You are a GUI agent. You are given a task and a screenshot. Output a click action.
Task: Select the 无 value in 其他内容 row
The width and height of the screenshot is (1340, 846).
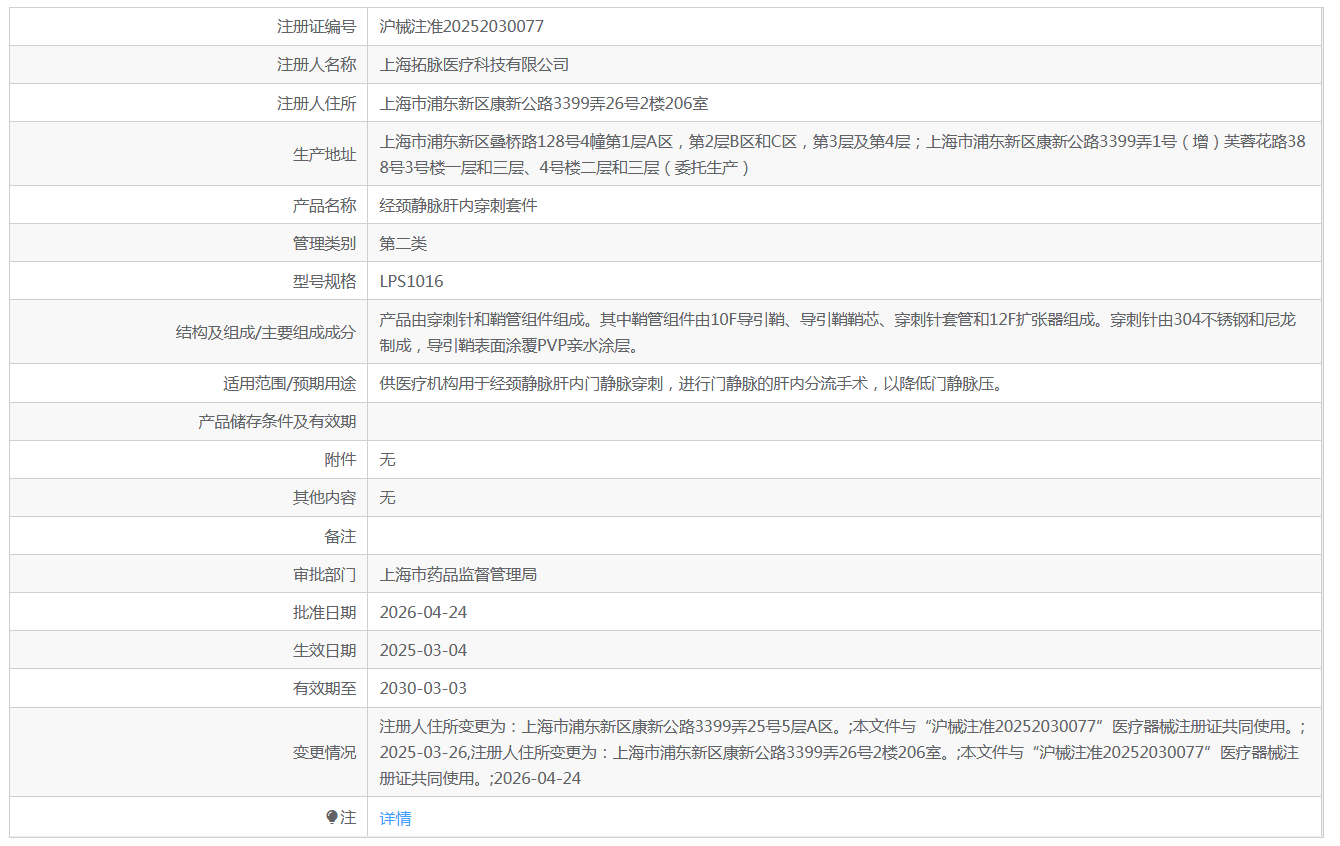tap(388, 498)
